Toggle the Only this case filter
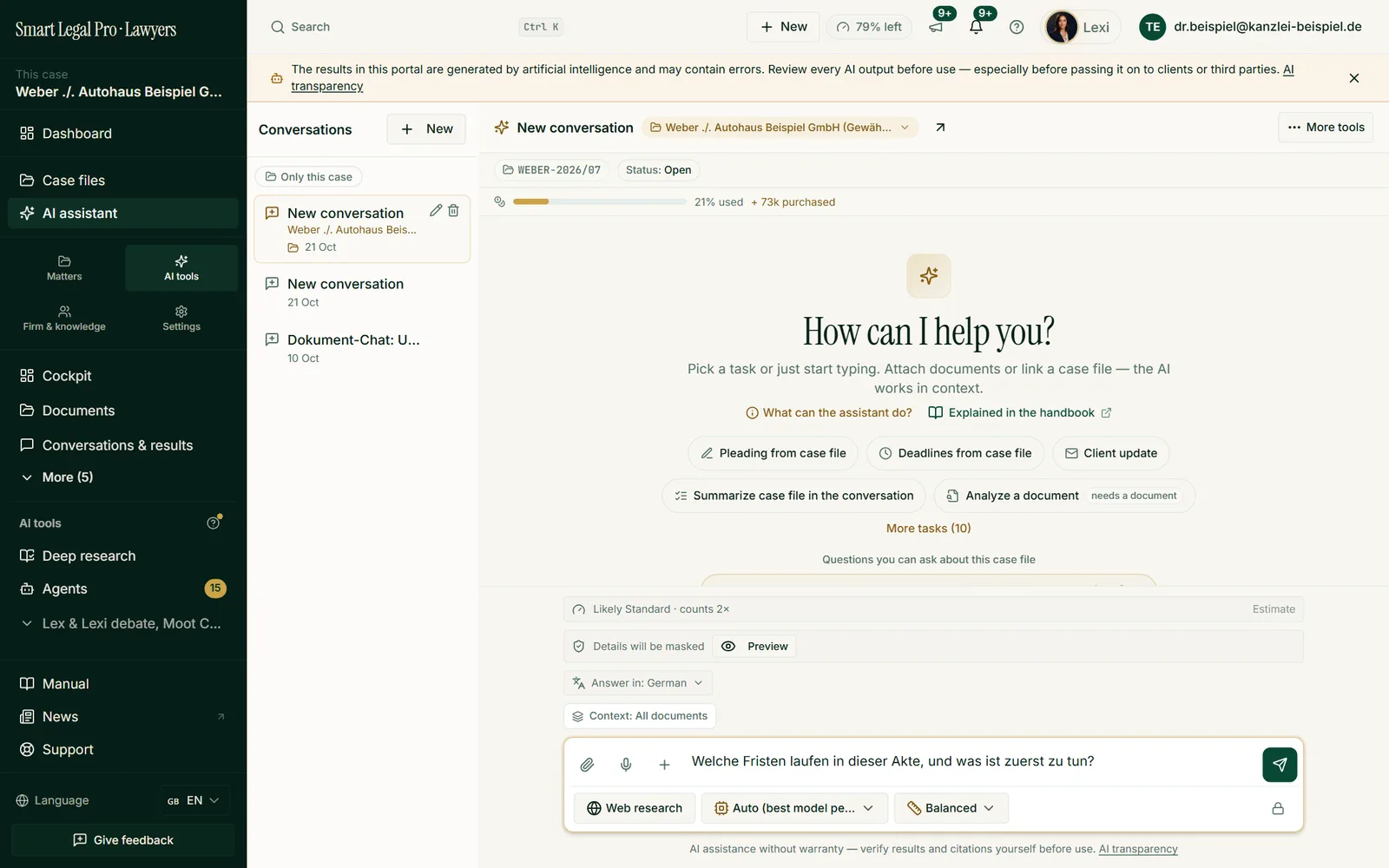1389x868 pixels. [308, 177]
